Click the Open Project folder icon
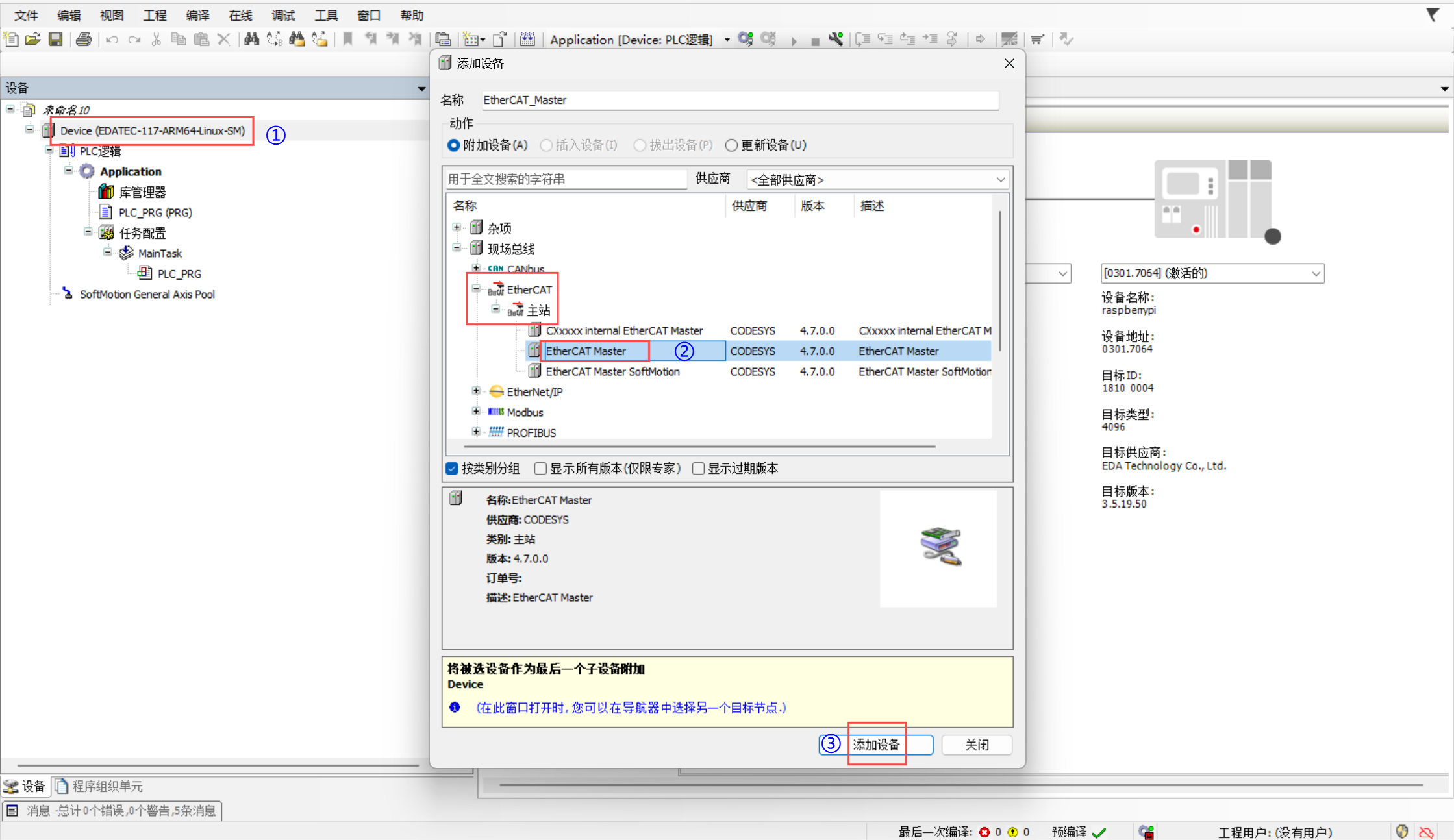This screenshot has width=1454, height=840. pyautogui.click(x=33, y=40)
